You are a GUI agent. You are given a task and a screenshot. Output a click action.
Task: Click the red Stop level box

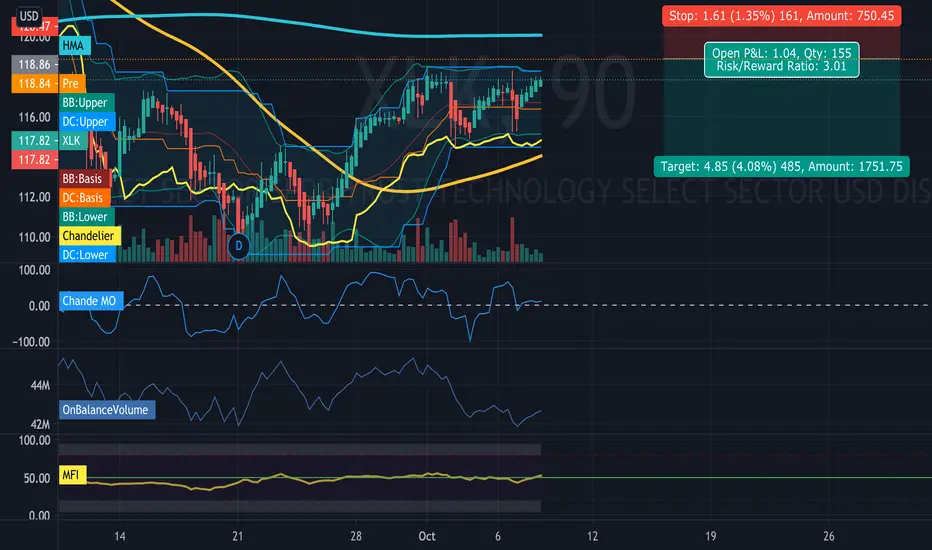click(x=782, y=15)
